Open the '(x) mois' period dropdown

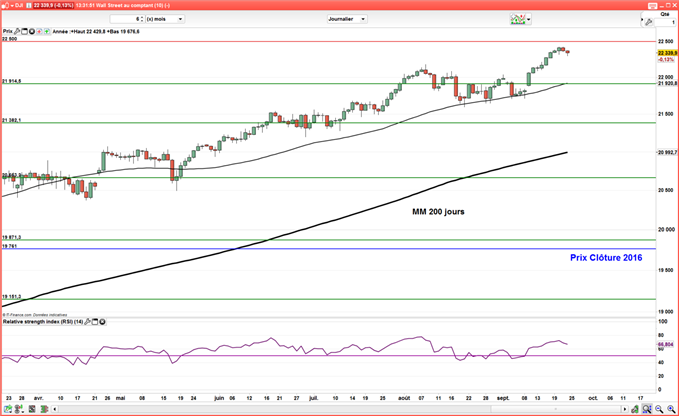coord(165,19)
